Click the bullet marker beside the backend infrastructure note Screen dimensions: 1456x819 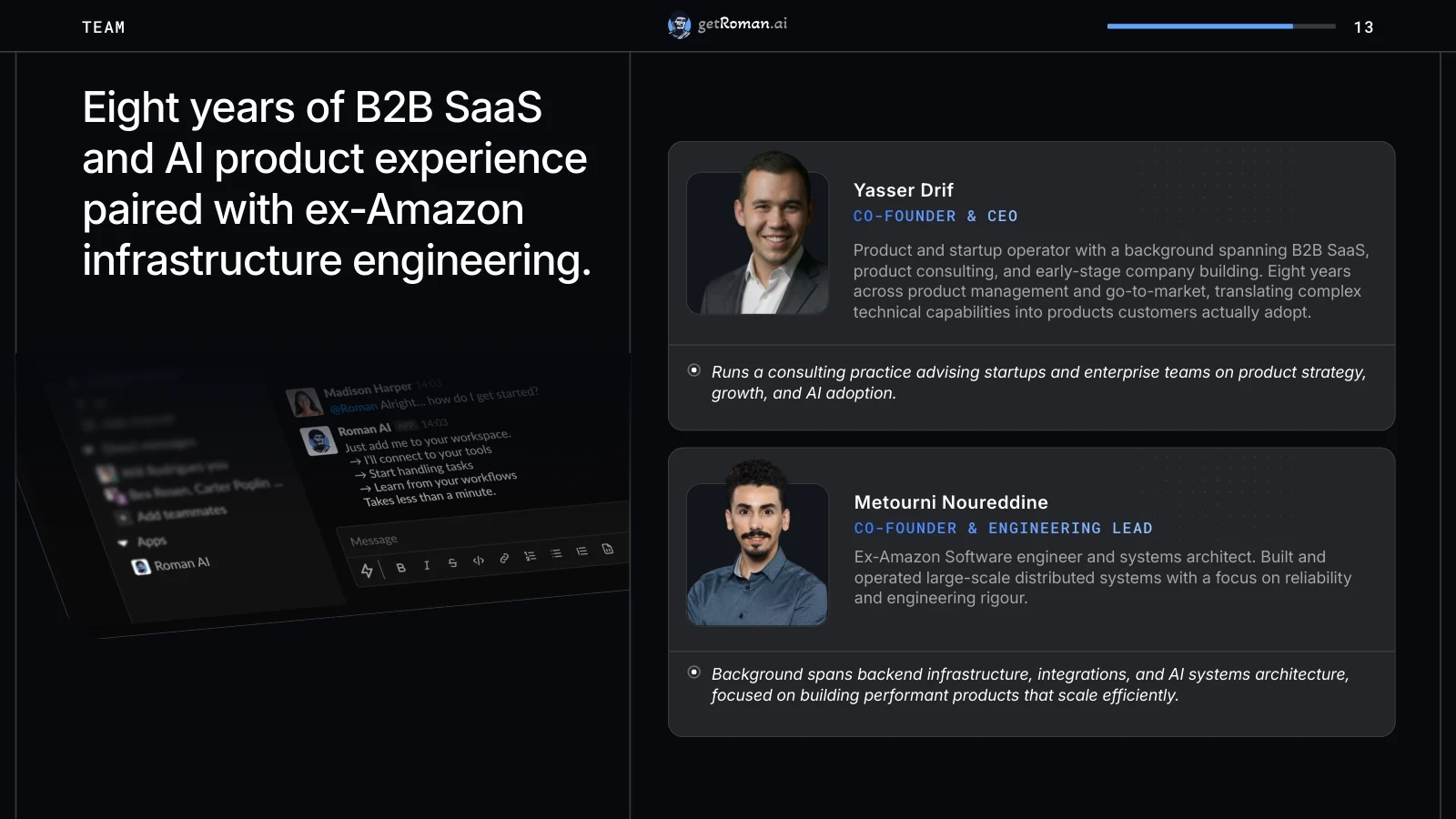tap(694, 672)
